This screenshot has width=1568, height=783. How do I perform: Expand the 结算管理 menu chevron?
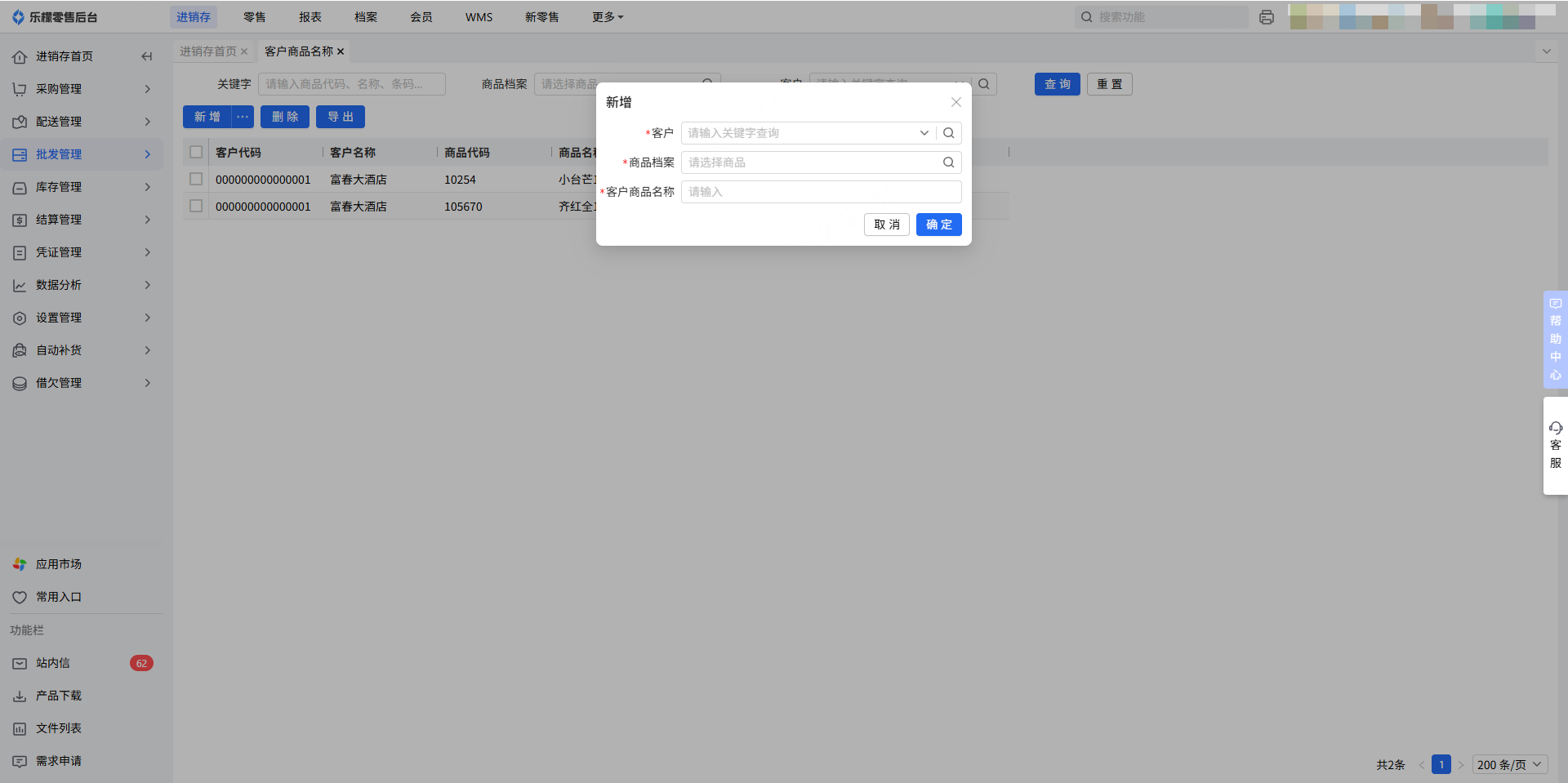coord(148,220)
